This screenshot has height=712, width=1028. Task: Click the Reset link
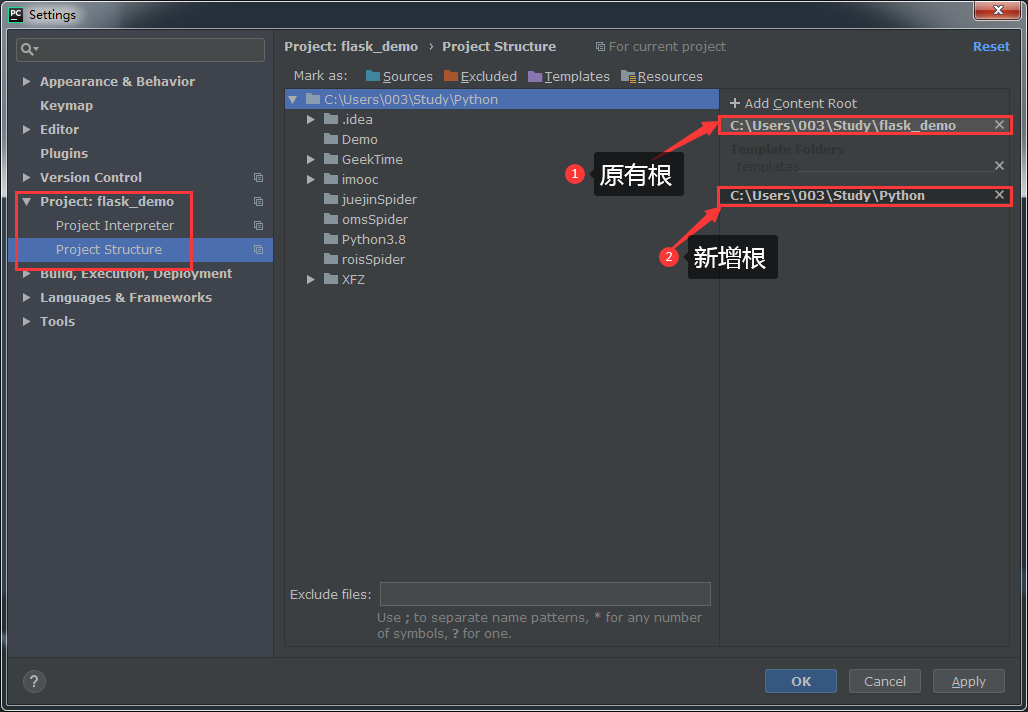pyautogui.click(x=991, y=46)
